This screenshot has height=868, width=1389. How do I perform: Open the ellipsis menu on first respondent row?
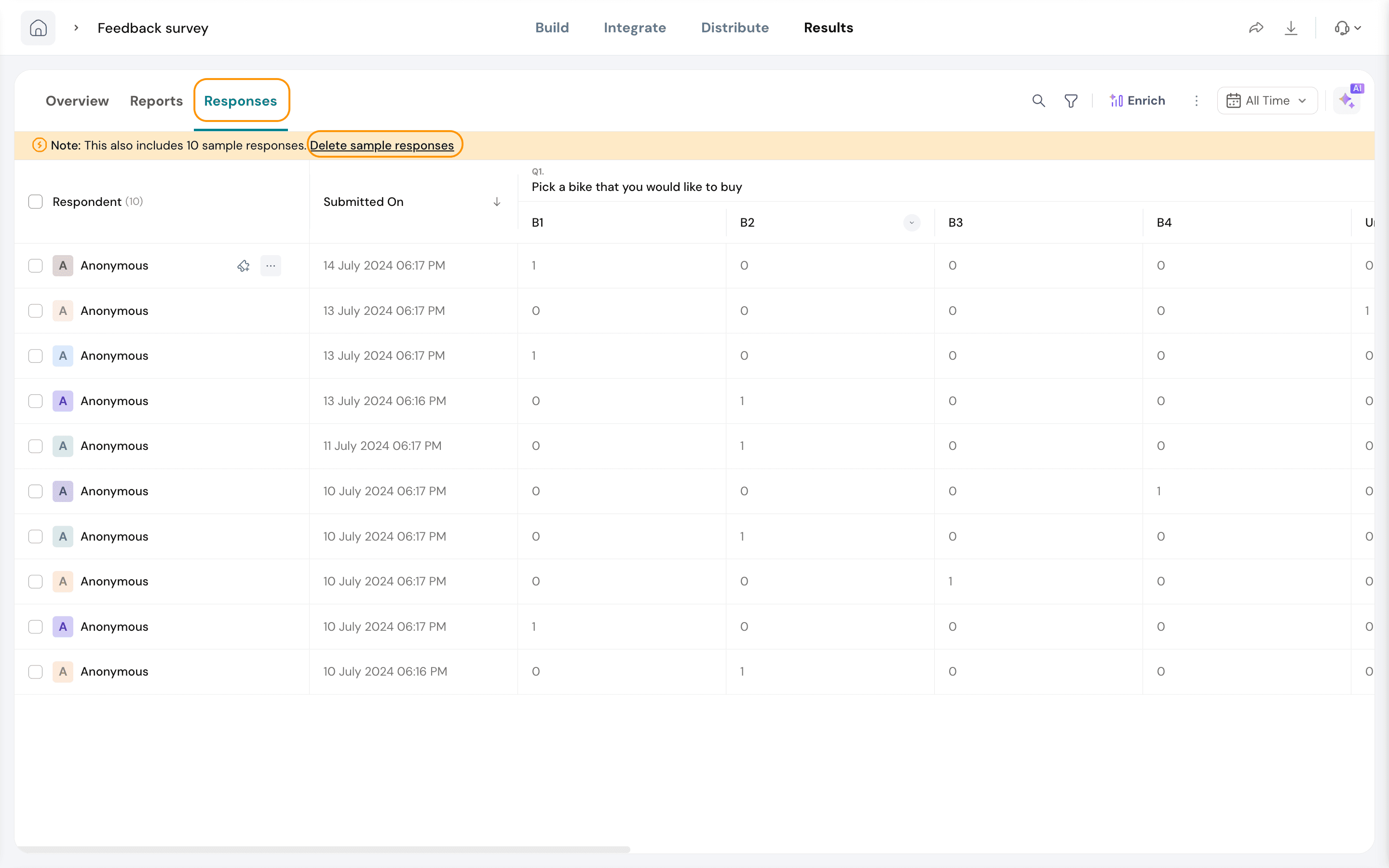[271, 266]
